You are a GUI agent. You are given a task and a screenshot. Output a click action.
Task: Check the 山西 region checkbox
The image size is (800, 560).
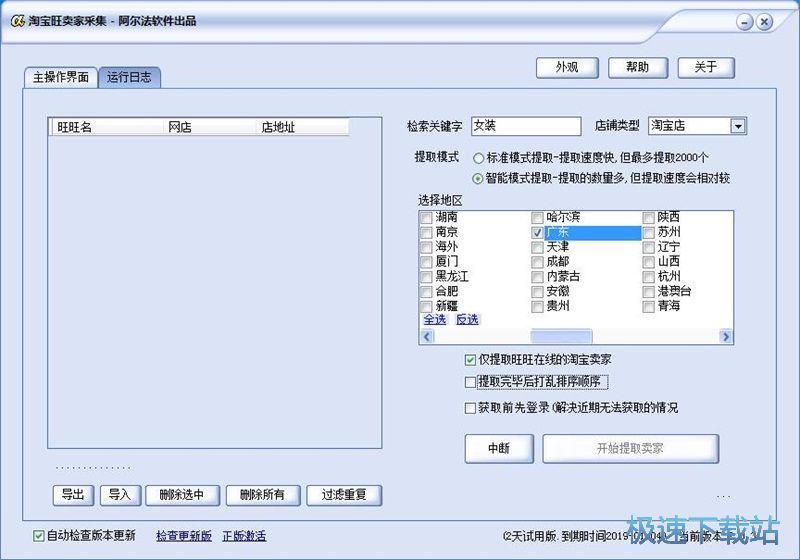tap(648, 262)
